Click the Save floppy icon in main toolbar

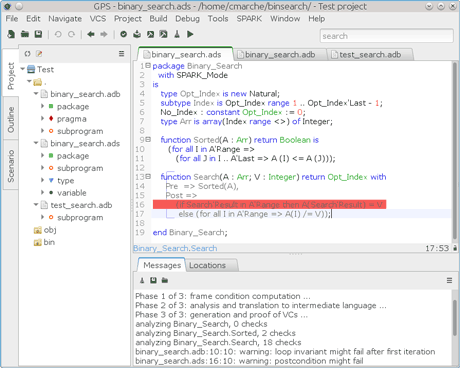point(38,34)
